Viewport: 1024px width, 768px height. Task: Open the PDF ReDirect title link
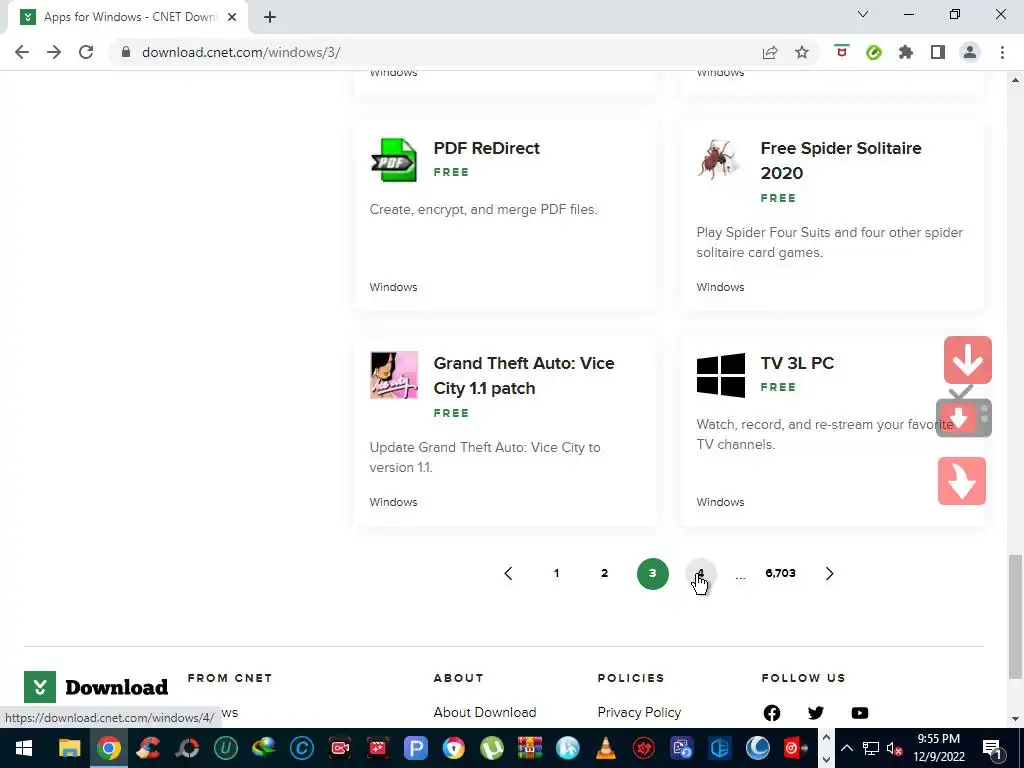487,148
